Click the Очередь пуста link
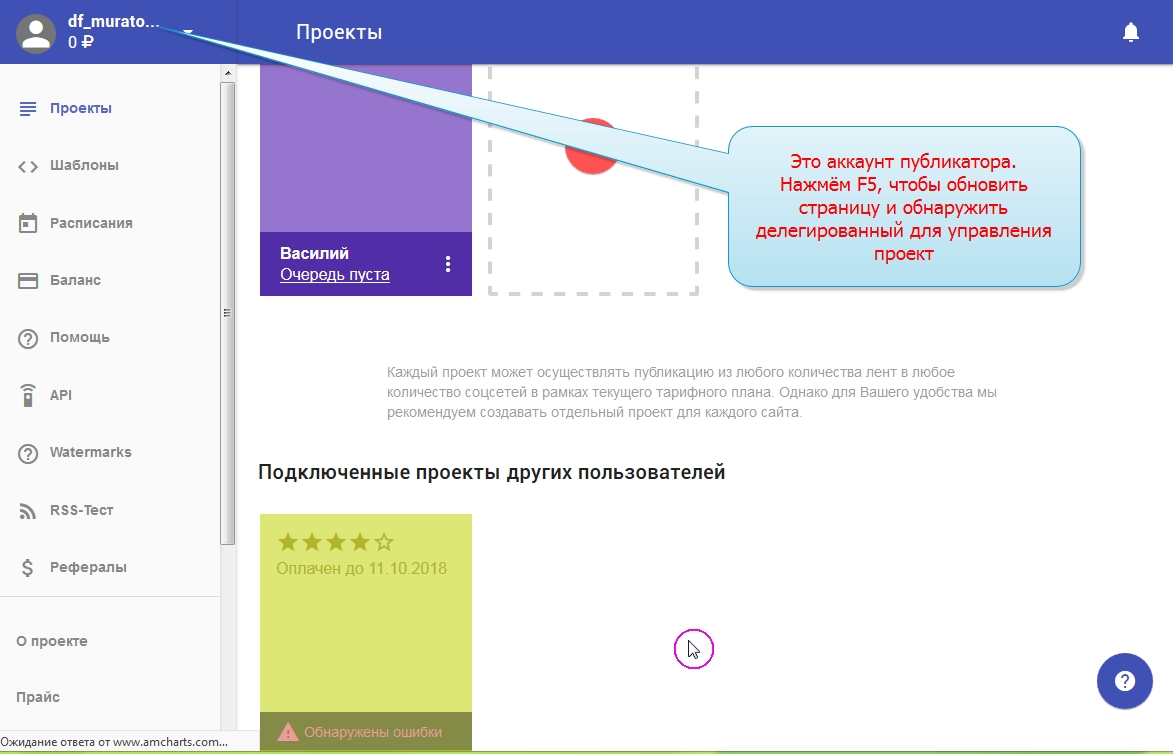Image resolution: width=1173 pixels, height=754 pixels. (x=334, y=275)
